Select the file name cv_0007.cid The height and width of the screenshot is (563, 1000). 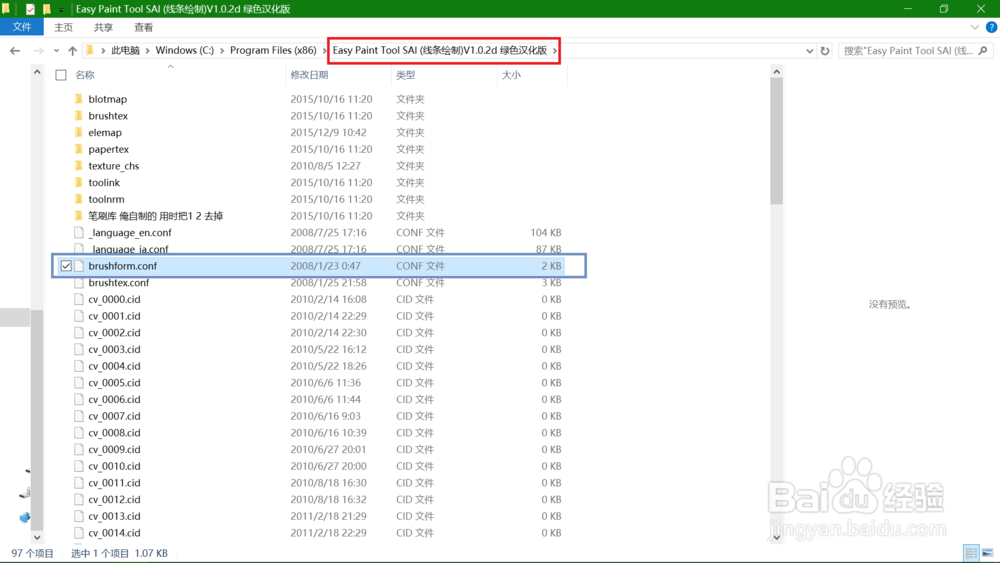[x=114, y=416]
